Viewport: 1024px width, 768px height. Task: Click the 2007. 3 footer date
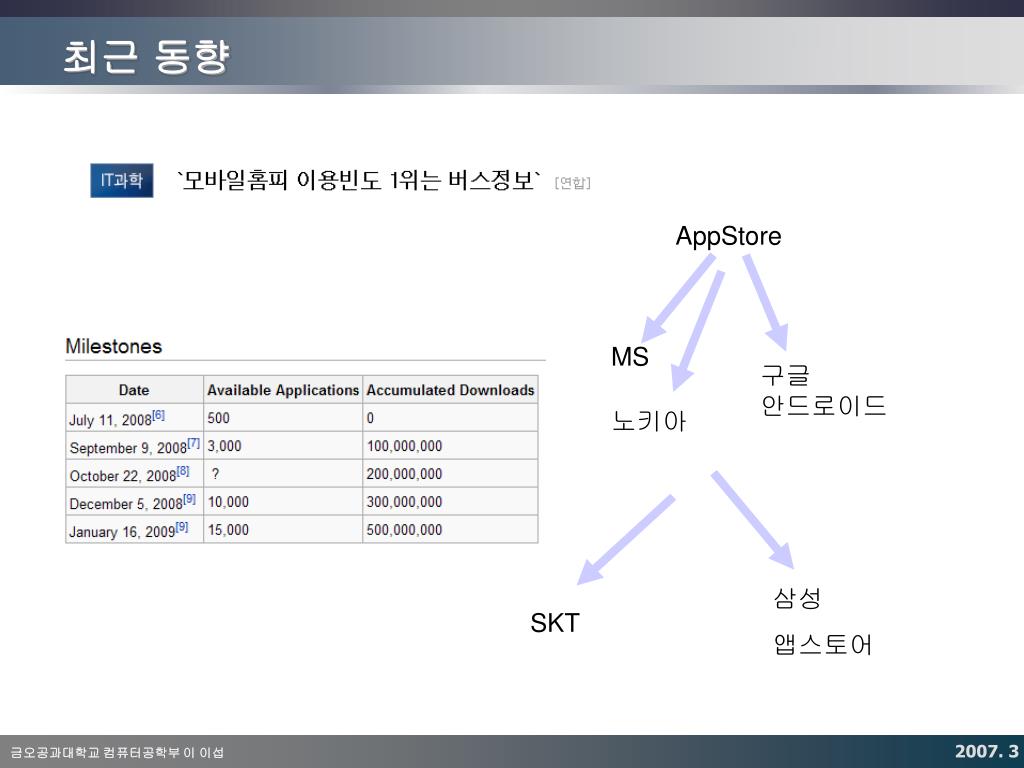986,751
